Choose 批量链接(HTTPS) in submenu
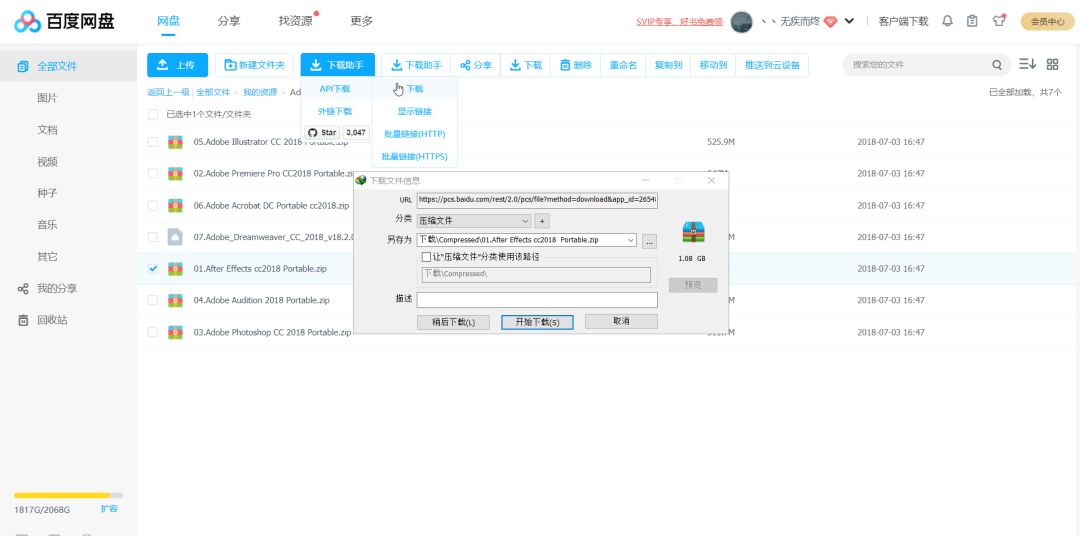1080x536 pixels. tap(415, 156)
